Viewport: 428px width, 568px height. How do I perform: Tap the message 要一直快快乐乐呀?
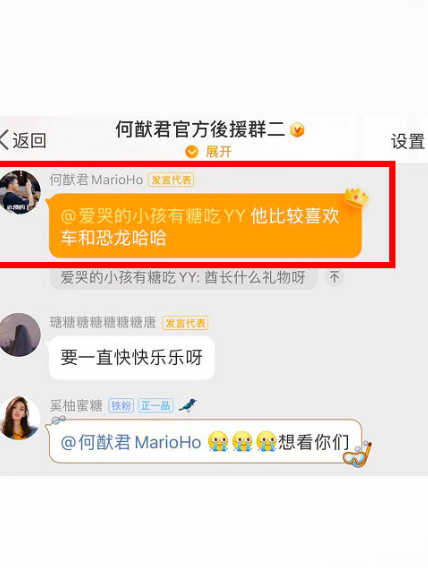pos(132,358)
